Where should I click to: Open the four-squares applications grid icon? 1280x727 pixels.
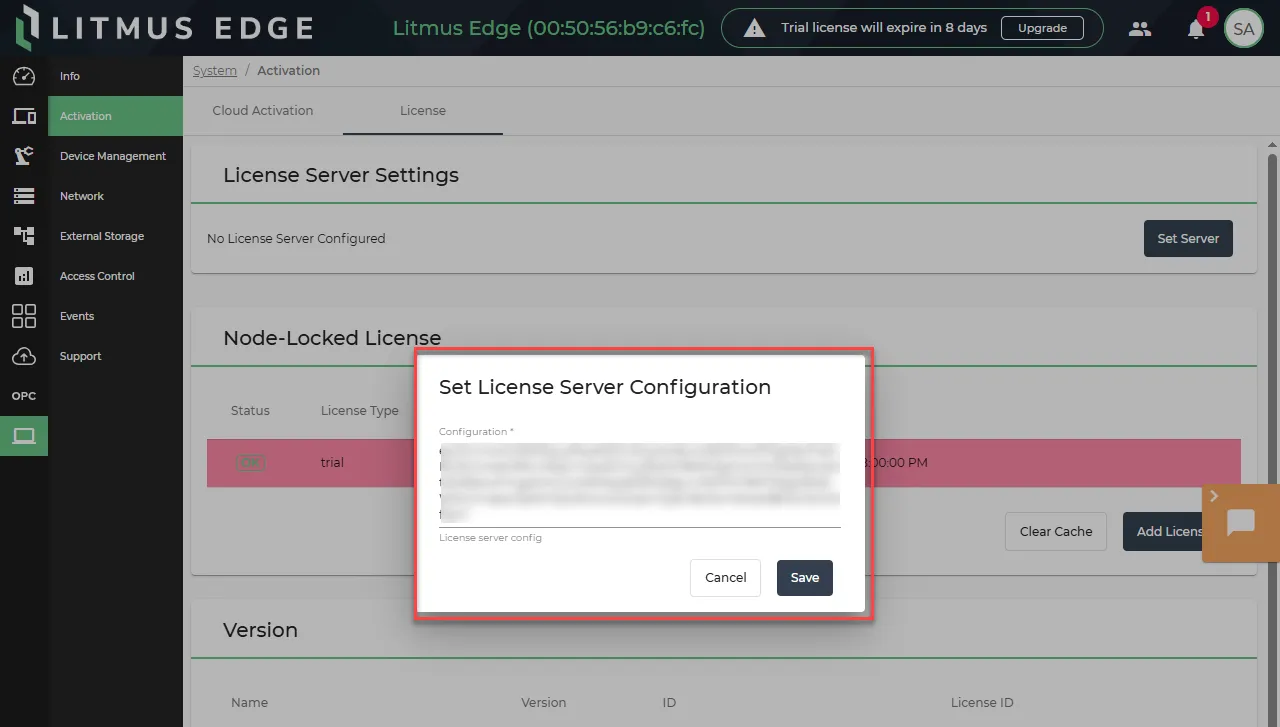click(24, 316)
